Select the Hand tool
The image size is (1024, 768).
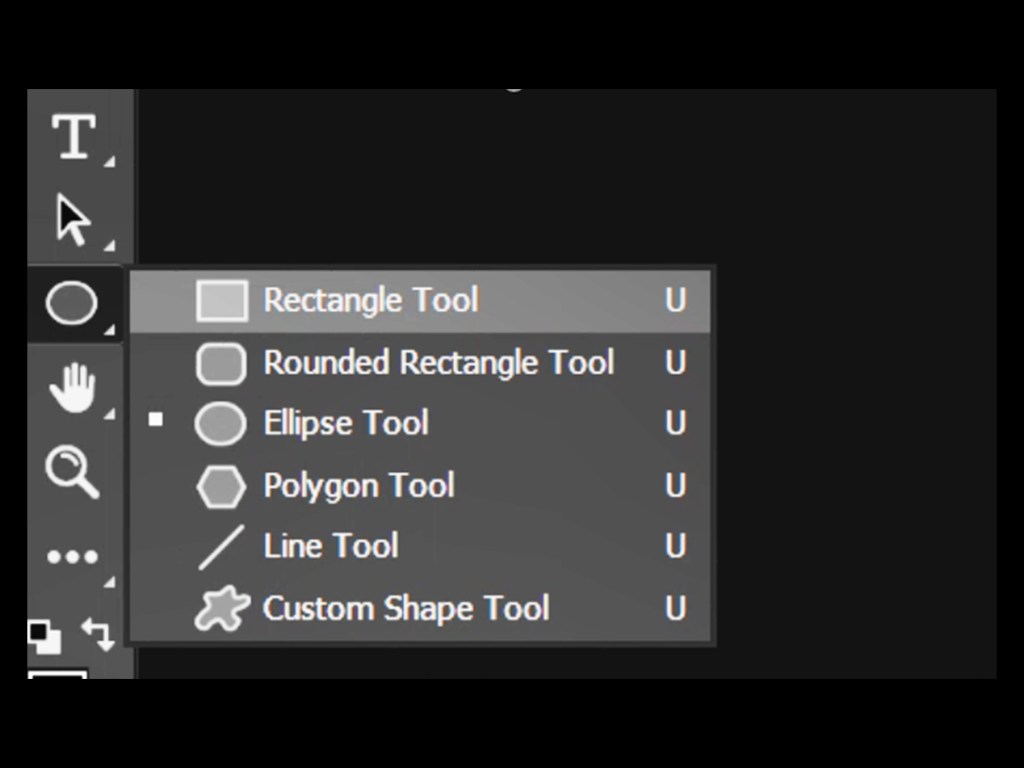pos(72,388)
